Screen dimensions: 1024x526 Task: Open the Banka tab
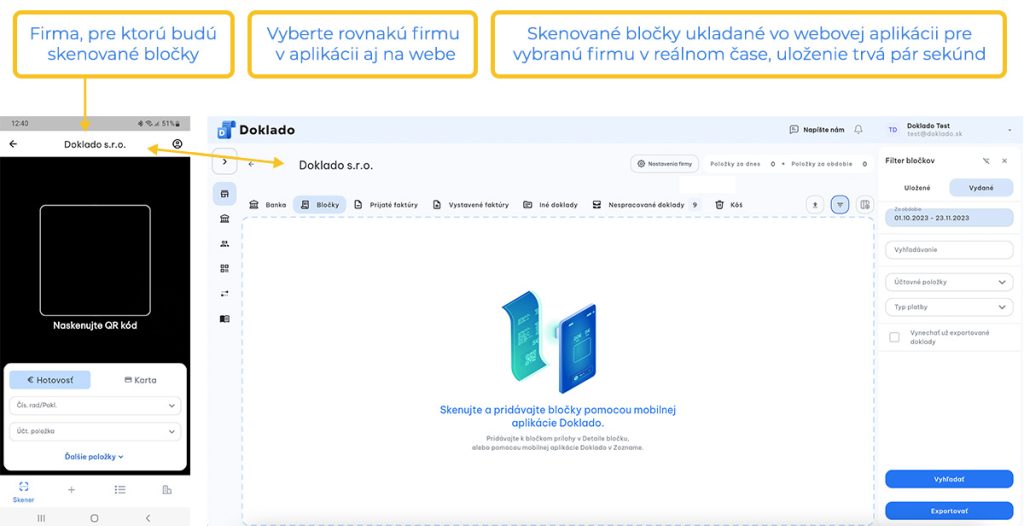[268, 205]
